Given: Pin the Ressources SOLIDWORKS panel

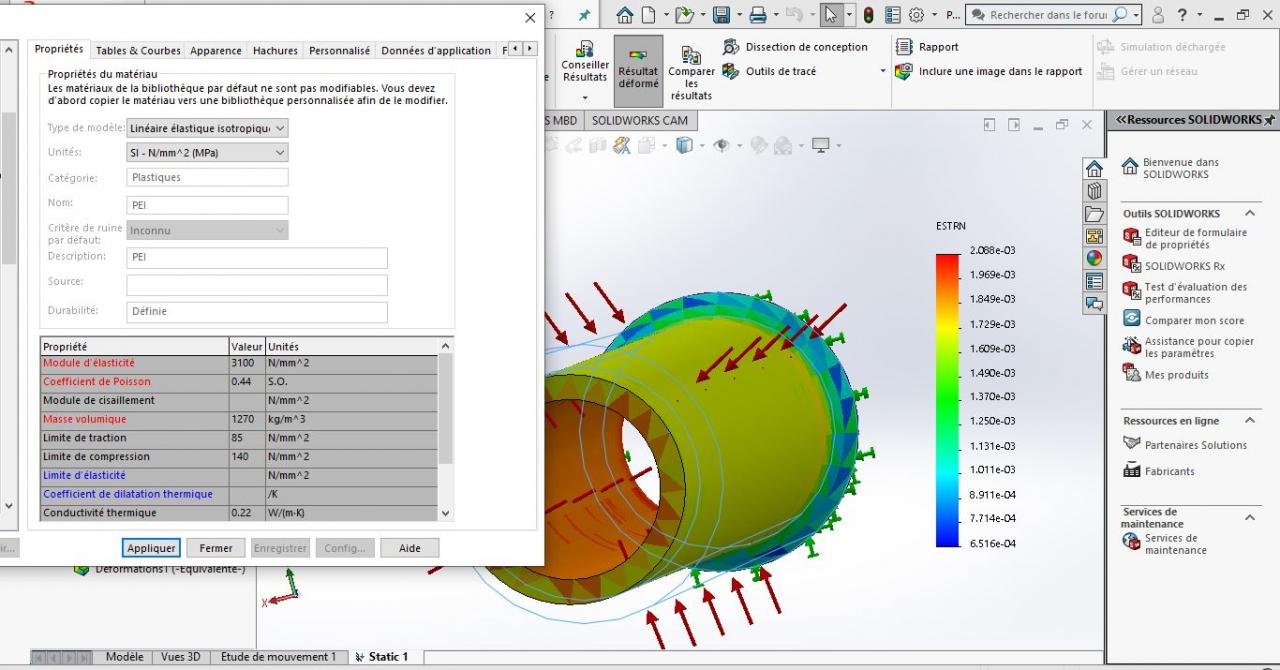Looking at the screenshot, I should (1270, 120).
